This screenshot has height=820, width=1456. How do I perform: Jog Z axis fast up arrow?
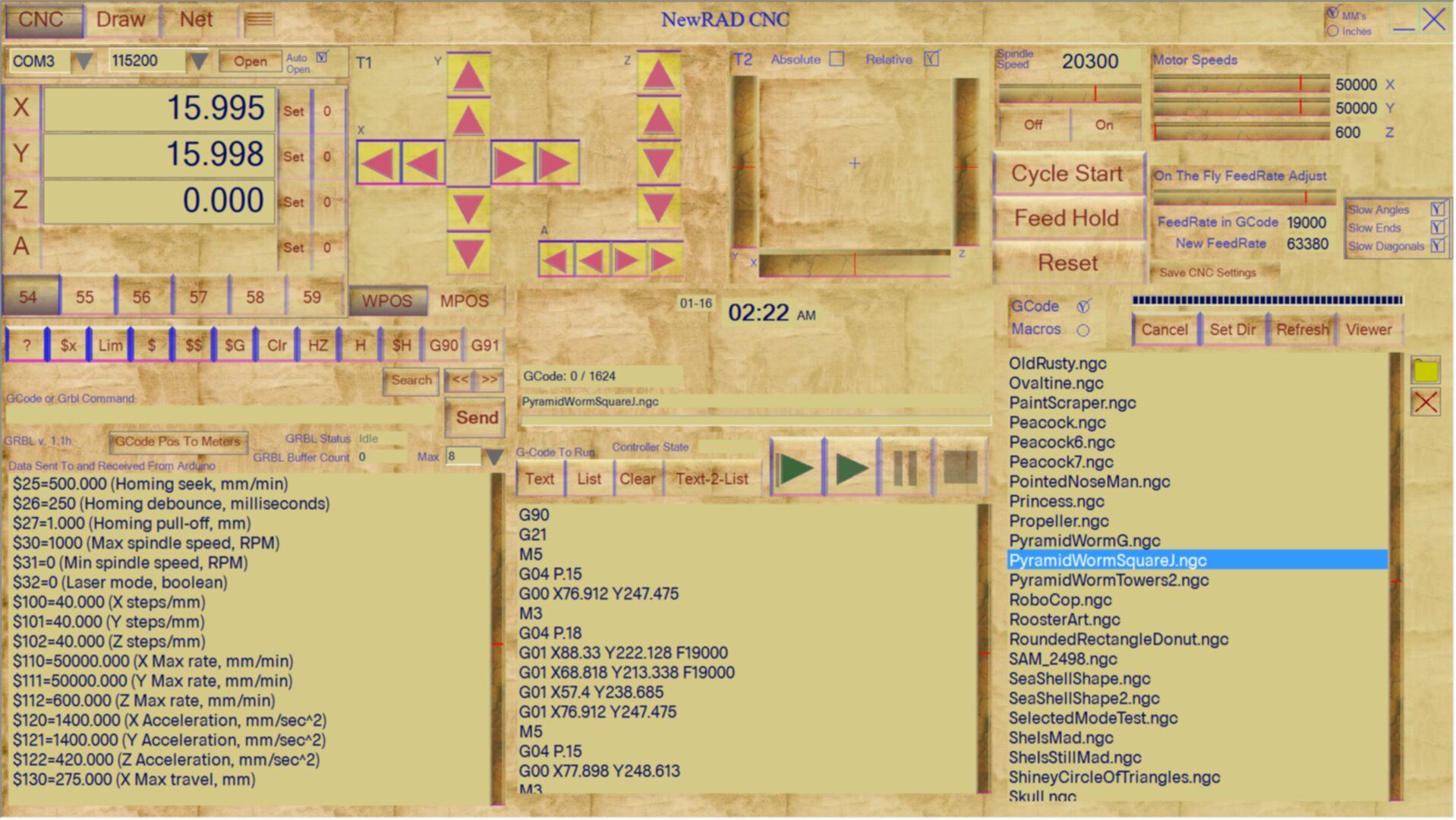[658, 74]
